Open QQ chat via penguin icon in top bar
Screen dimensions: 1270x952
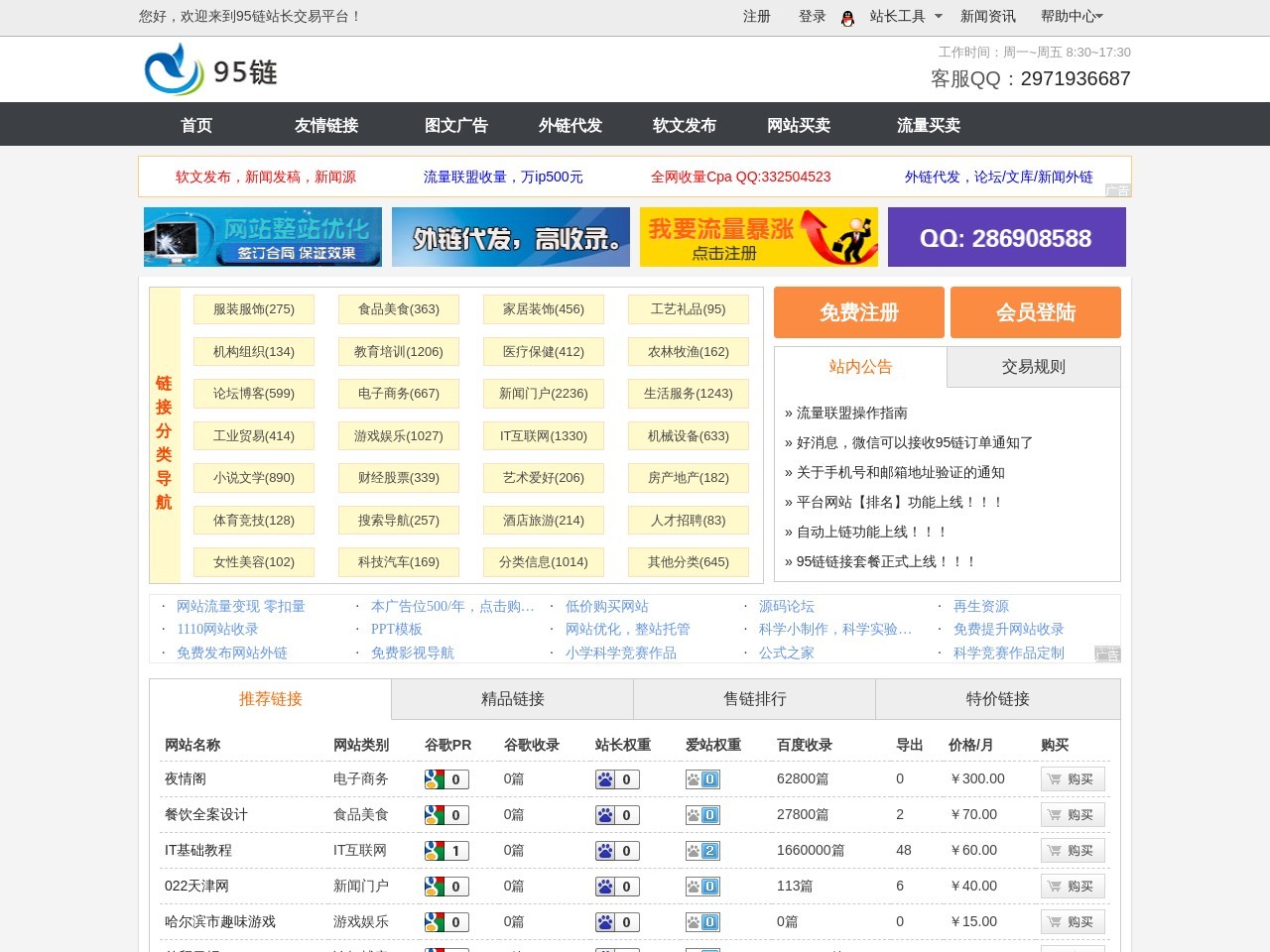[846, 17]
